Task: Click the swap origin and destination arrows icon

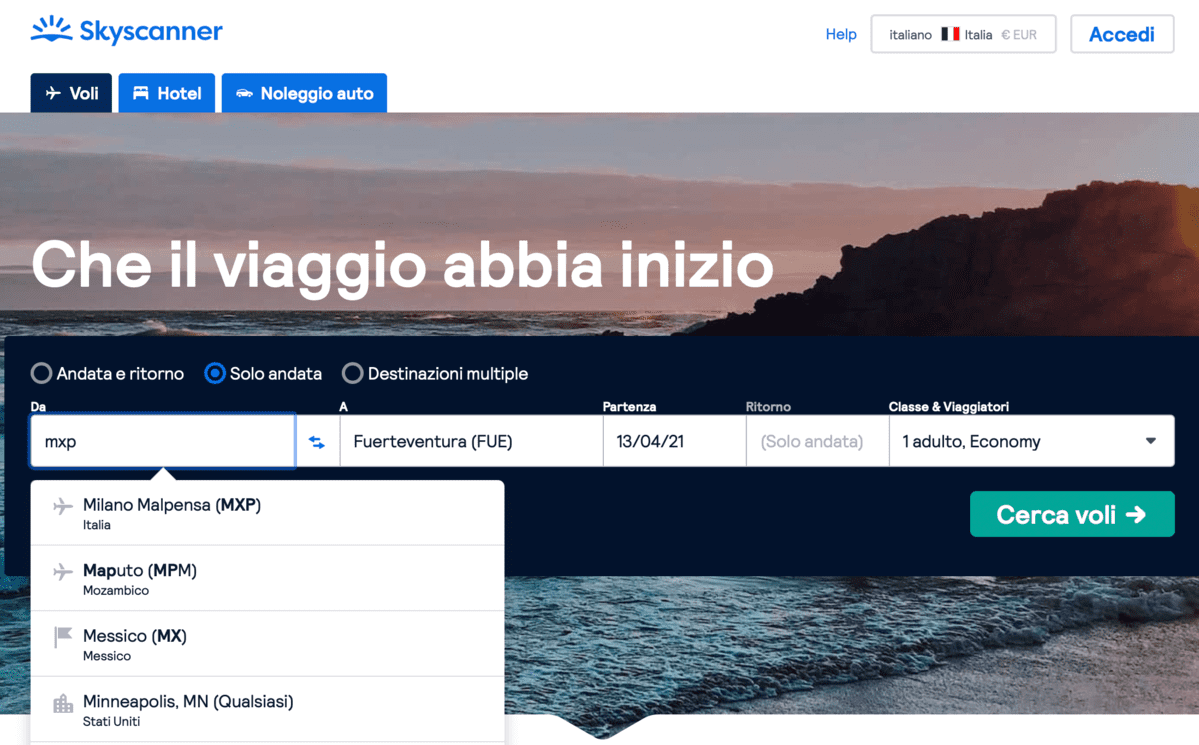Action: coord(317,442)
